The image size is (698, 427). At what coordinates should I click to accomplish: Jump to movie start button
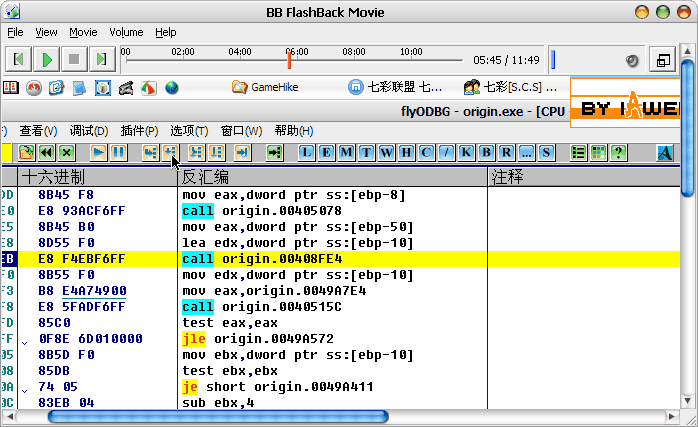(20, 60)
